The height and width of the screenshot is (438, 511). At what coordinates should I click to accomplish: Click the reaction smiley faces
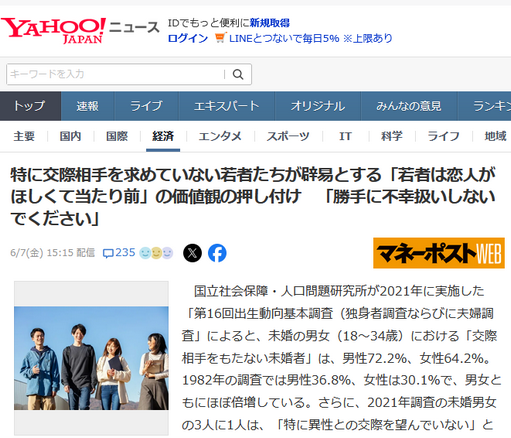pos(156,253)
